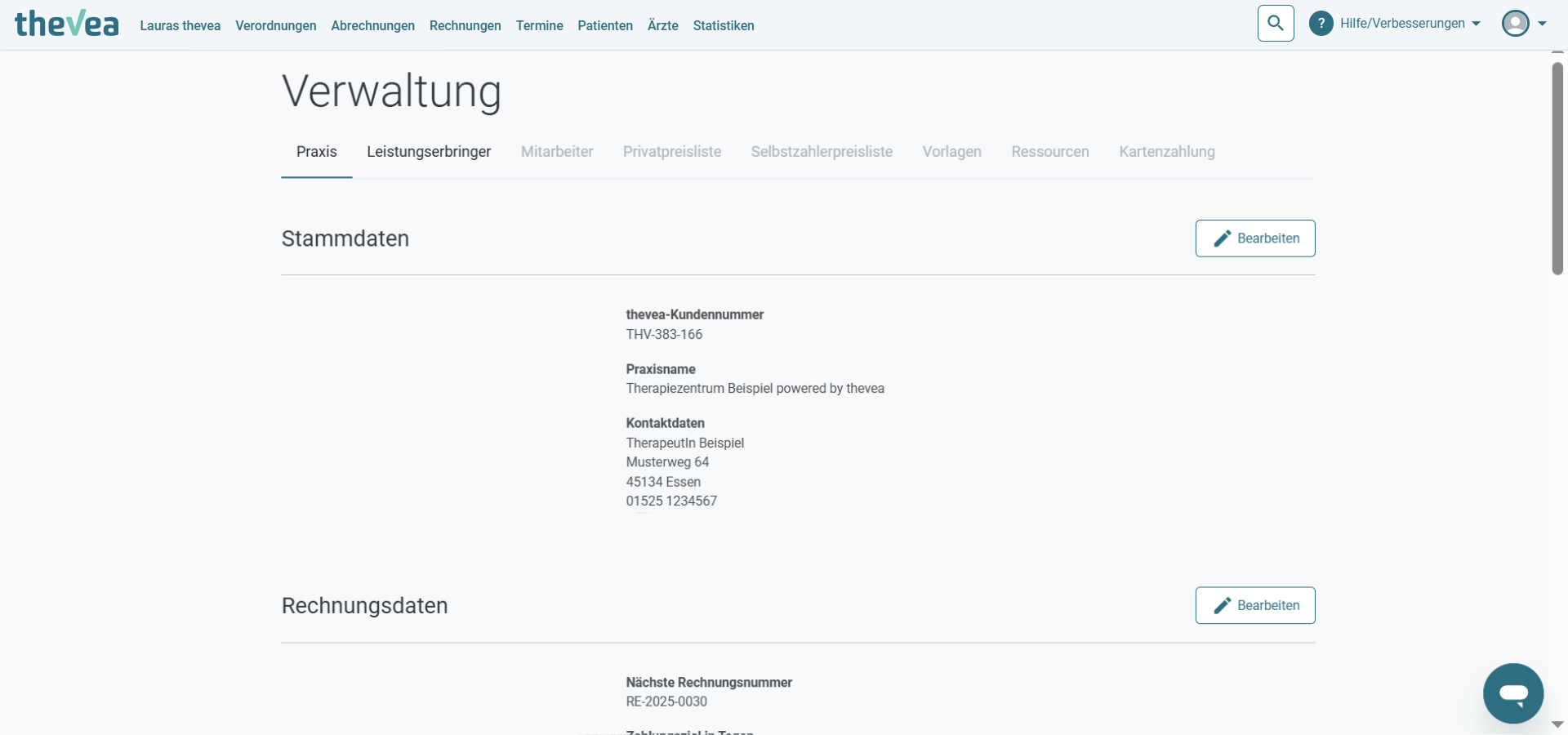This screenshot has height=735, width=1568.
Task: Click pencil icon in Rechnungsdaten section
Action: (x=1222, y=605)
